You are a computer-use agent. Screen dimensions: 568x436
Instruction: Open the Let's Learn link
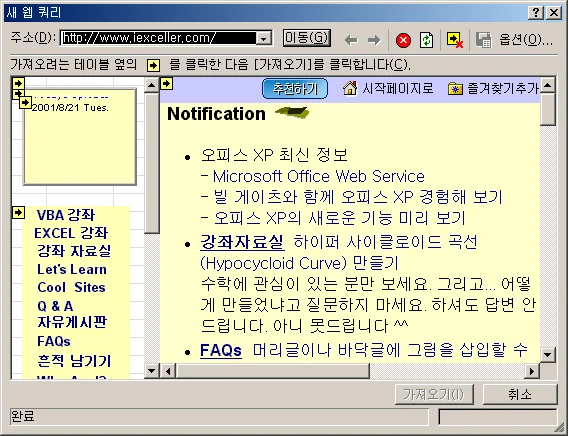(x=72, y=269)
